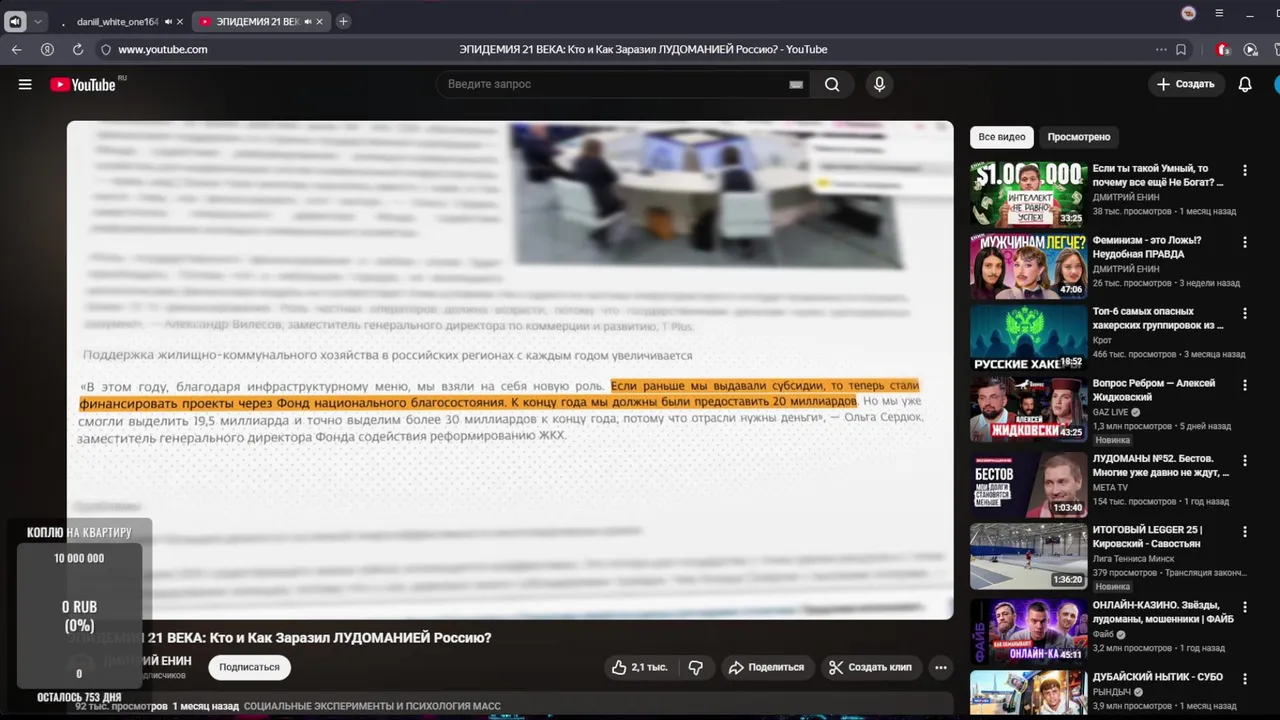Open 'Феминизм - это Ложь' video thumbnail

1028,266
